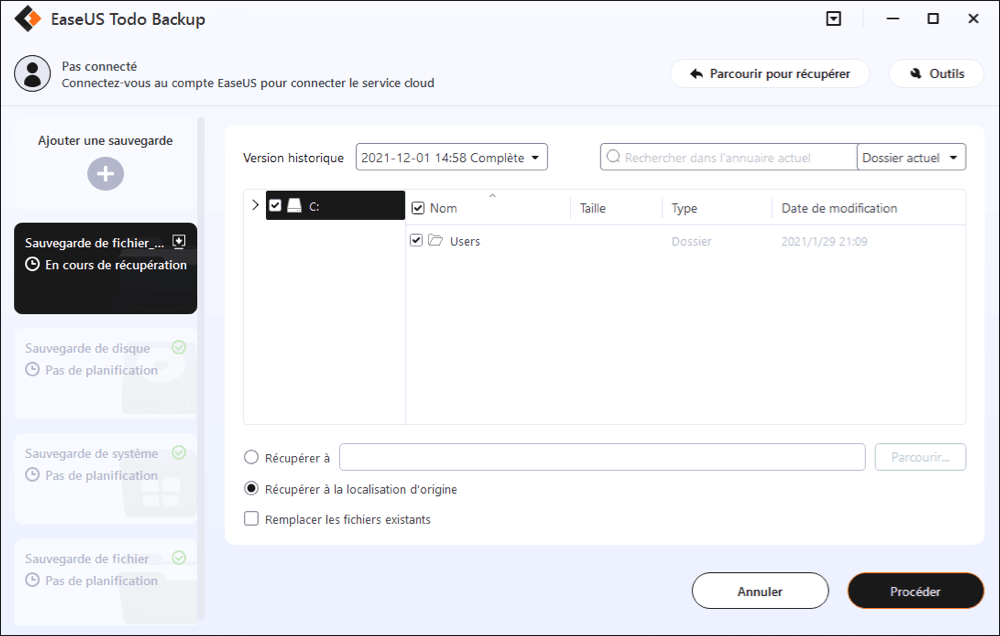Click the user account avatar icon
Screen dimensions: 1000x636
[x=33, y=73]
